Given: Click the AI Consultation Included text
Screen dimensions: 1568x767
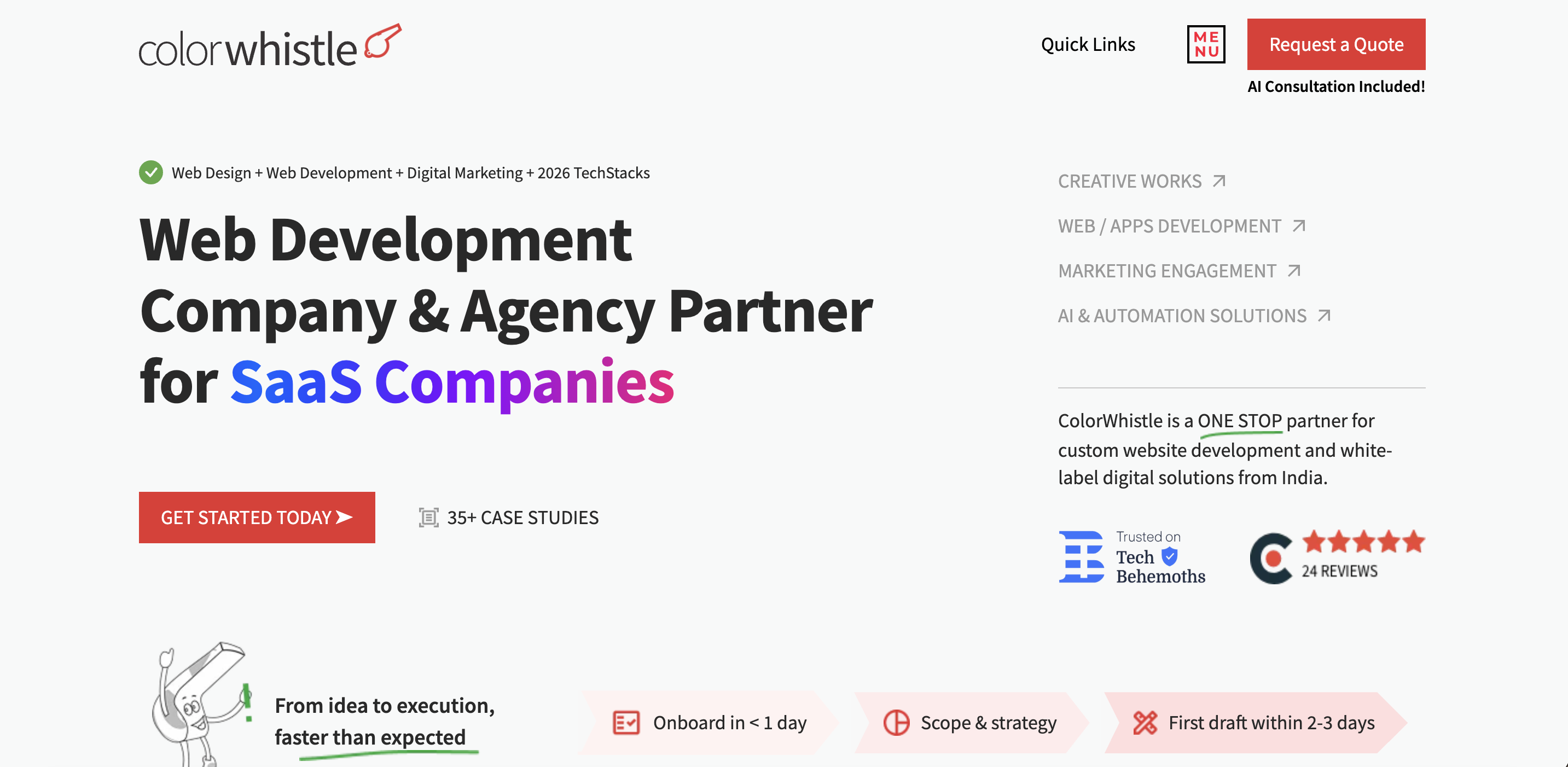Looking at the screenshot, I should 1336,86.
